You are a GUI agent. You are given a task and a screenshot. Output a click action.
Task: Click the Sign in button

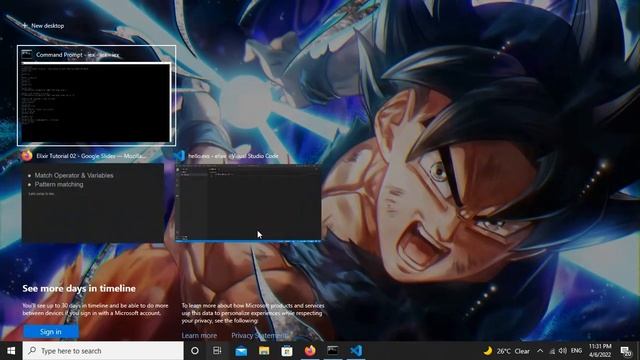pyautogui.click(x=51, y=332)
